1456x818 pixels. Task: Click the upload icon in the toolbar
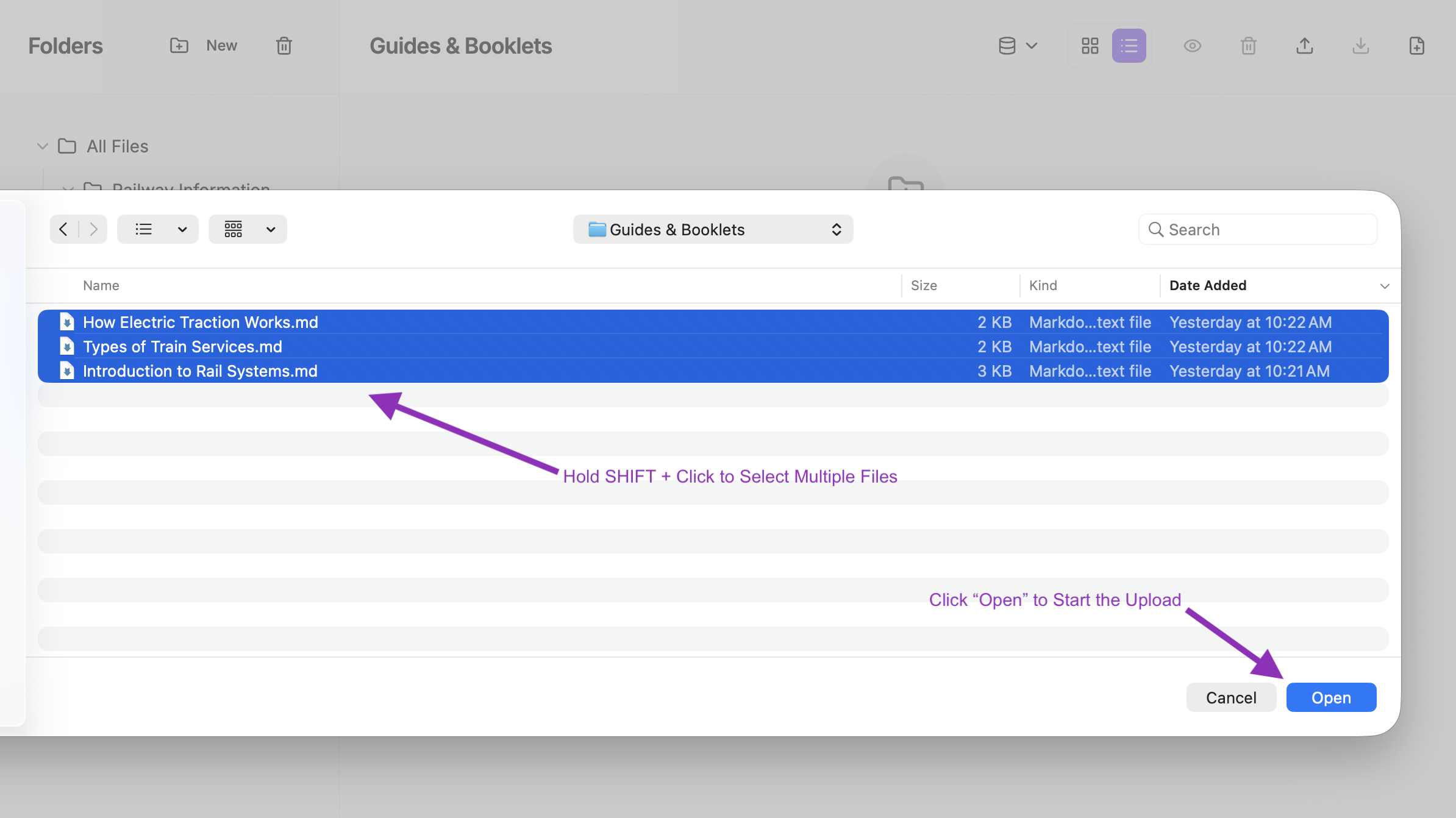pos(1304,45)
